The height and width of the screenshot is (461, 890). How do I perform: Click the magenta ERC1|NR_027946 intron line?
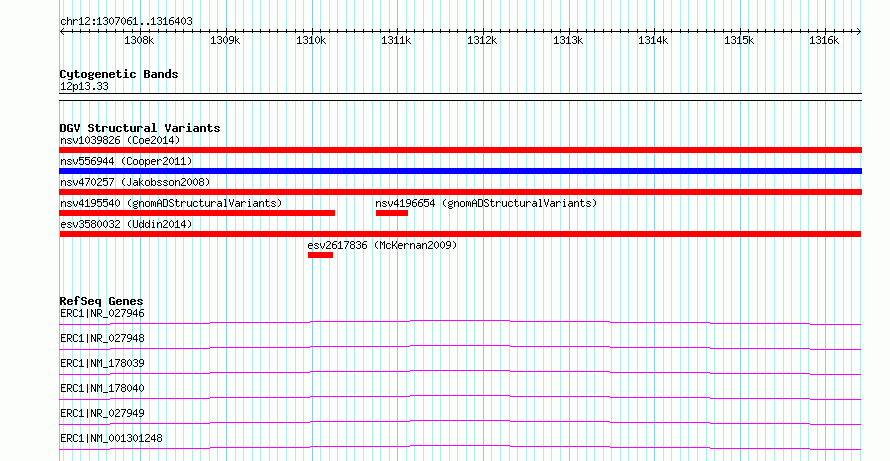point(460,322)
